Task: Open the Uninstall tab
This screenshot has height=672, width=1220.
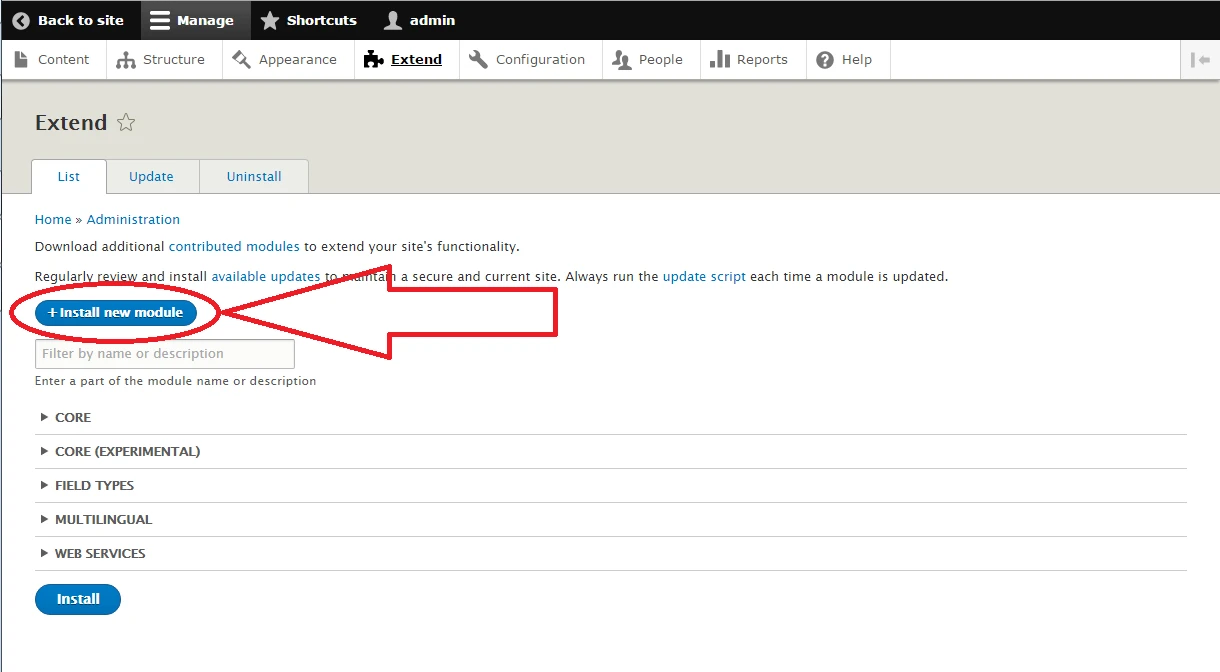Action: [x=253, y=176]
